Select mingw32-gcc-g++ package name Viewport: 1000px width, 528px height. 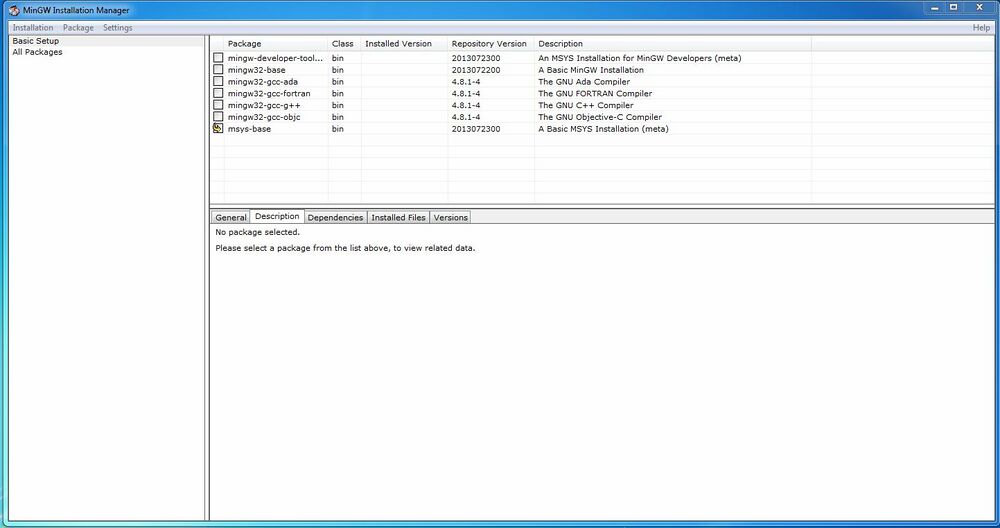coord(264,105)
